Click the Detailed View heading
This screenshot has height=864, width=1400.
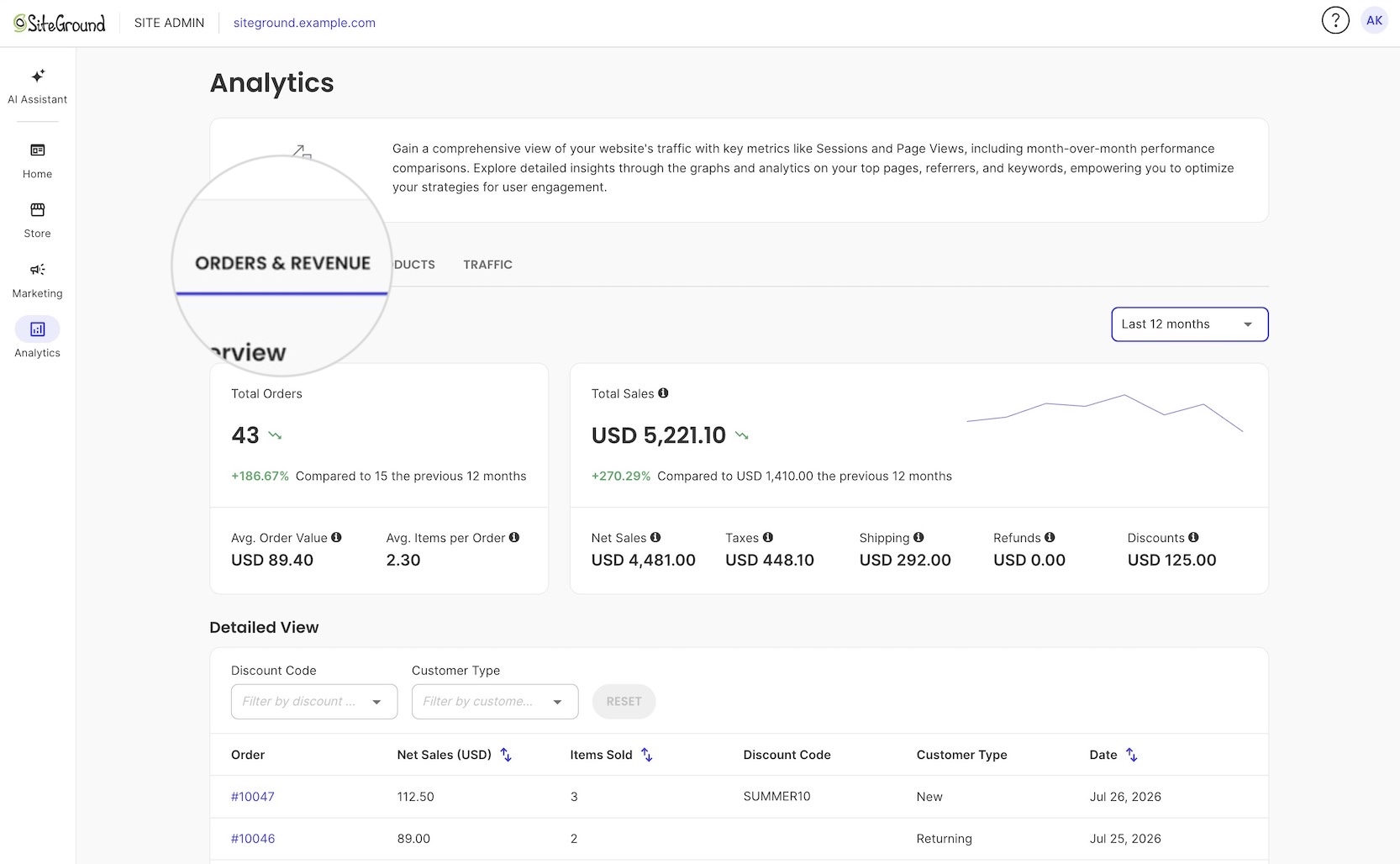[x=264, y=627]
